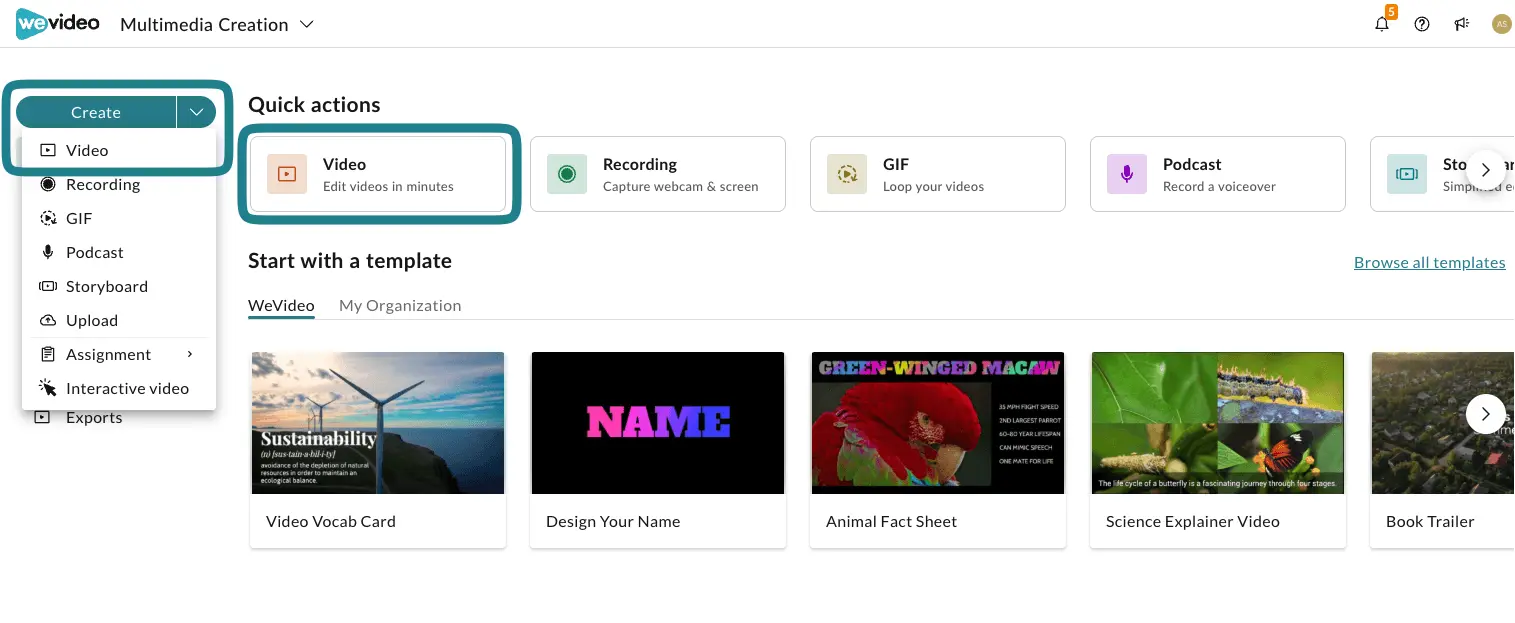Click the Podcast microphone icon in menu
The image size is (1515, 623).
[x=47, y=252]
